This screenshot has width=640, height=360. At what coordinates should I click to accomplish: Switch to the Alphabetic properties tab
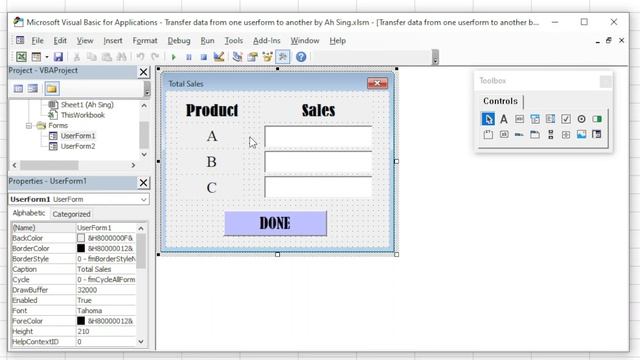tap(29, 213)
